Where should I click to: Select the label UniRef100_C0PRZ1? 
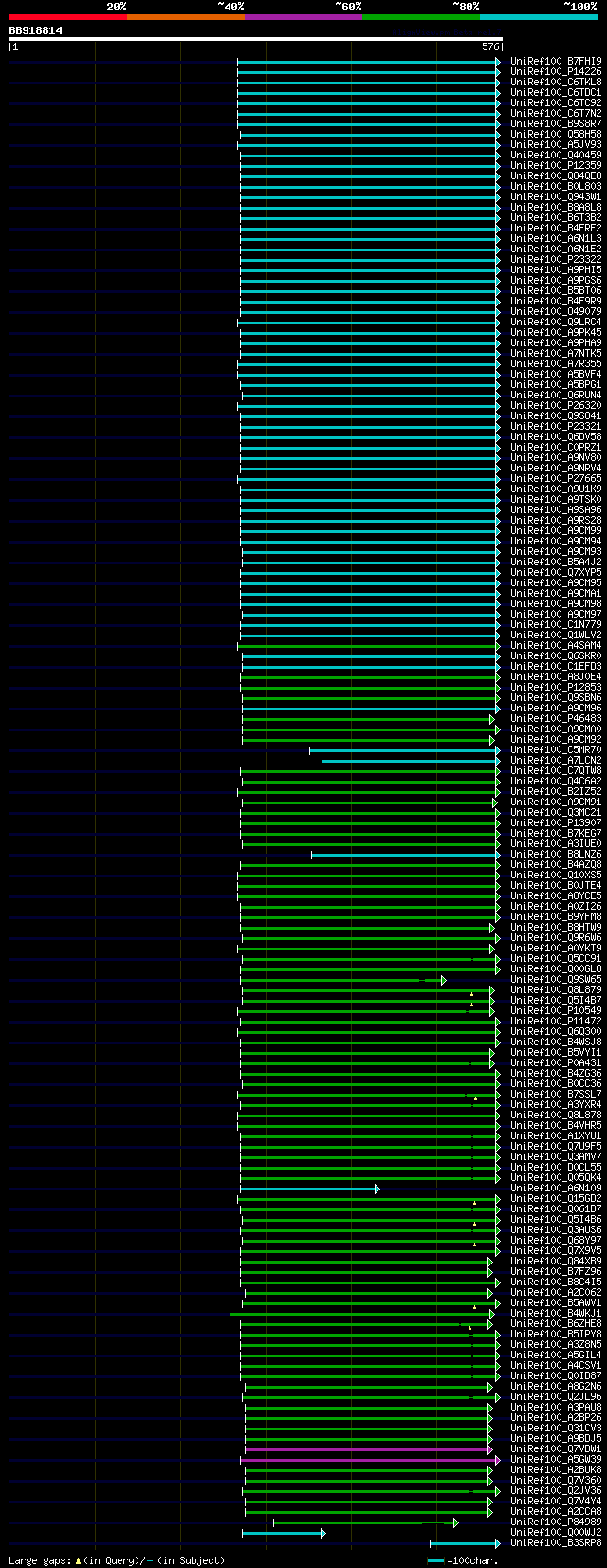(x=556, y=447)
